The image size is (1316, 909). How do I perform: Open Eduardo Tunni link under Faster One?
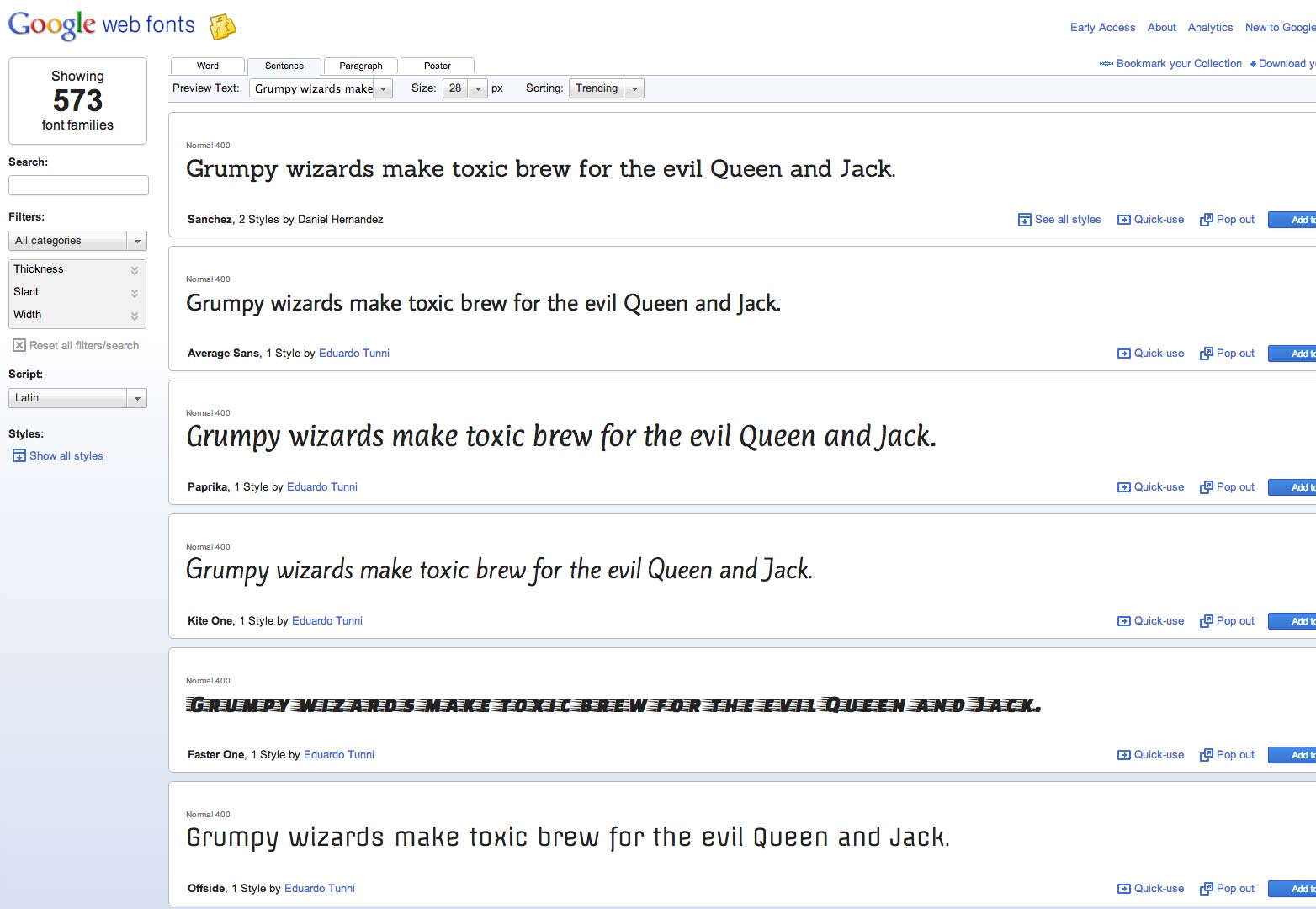point(339,755)
